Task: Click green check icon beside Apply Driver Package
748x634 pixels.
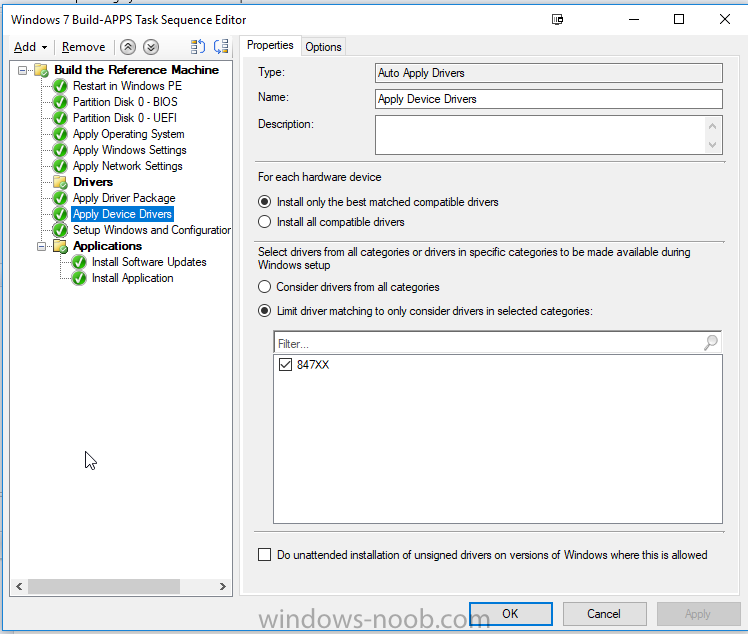Action: click(60, 198)
